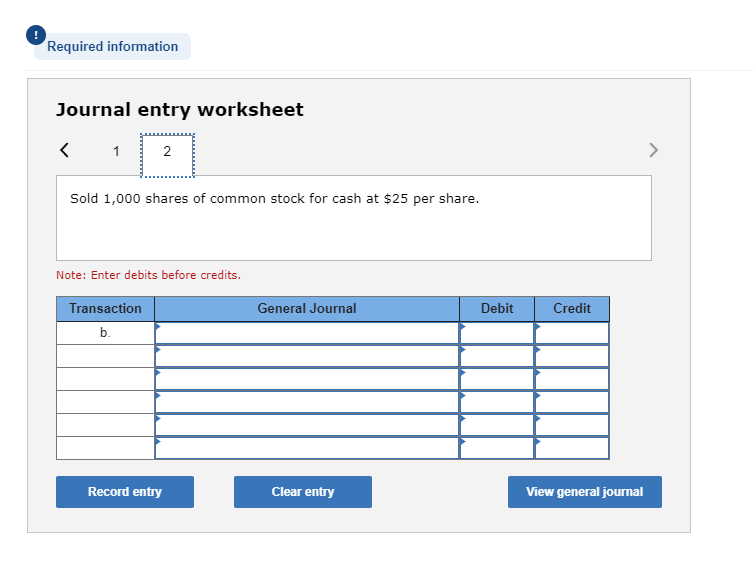The image size is (753, 572).
Task: Click 'Note: Enter debits before credits' text
Action: tap(148, 275)
